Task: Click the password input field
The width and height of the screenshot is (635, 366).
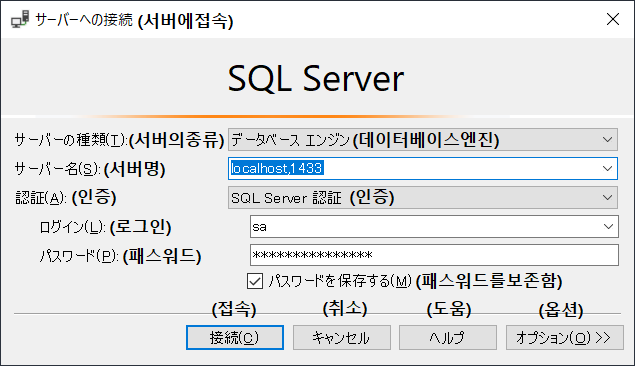Action: click(434, 255)
